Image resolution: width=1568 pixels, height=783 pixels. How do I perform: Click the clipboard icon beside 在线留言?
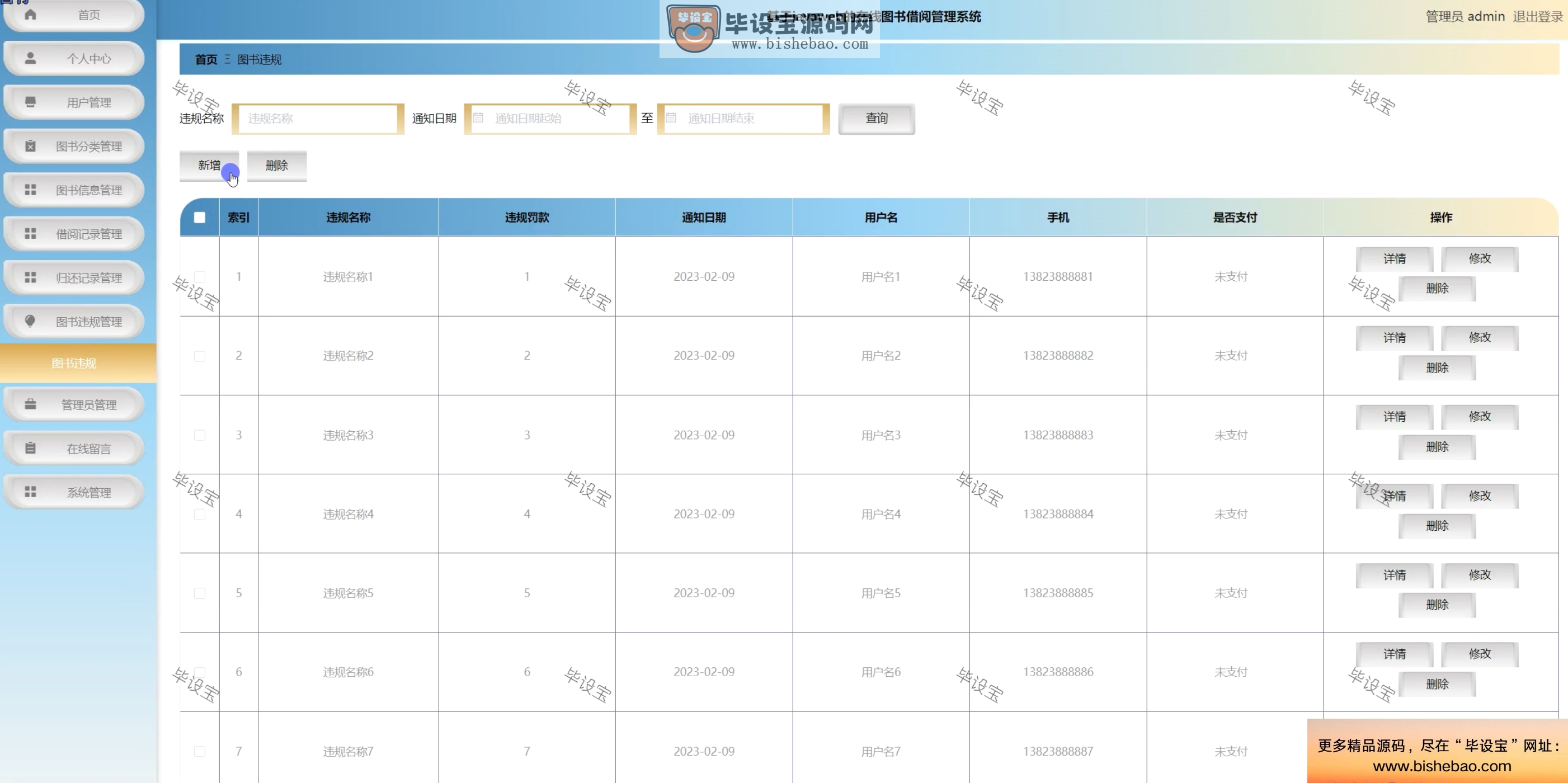tap(30, 448)
